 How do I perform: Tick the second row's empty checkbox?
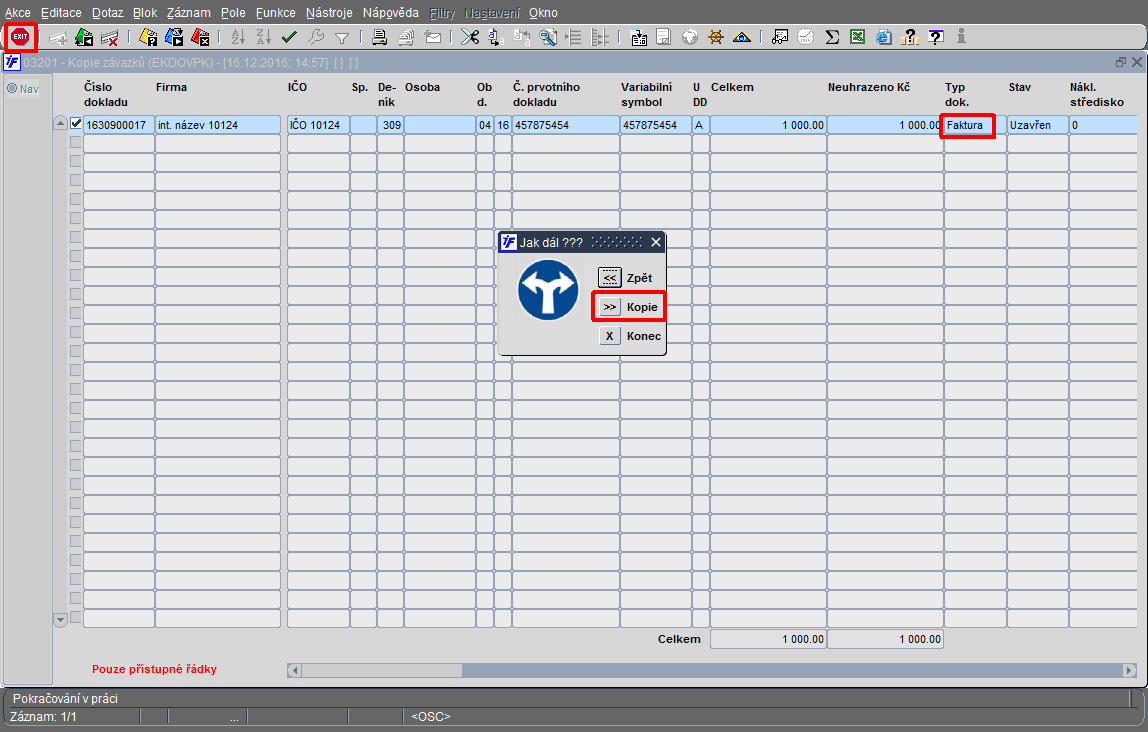point(76,142)
